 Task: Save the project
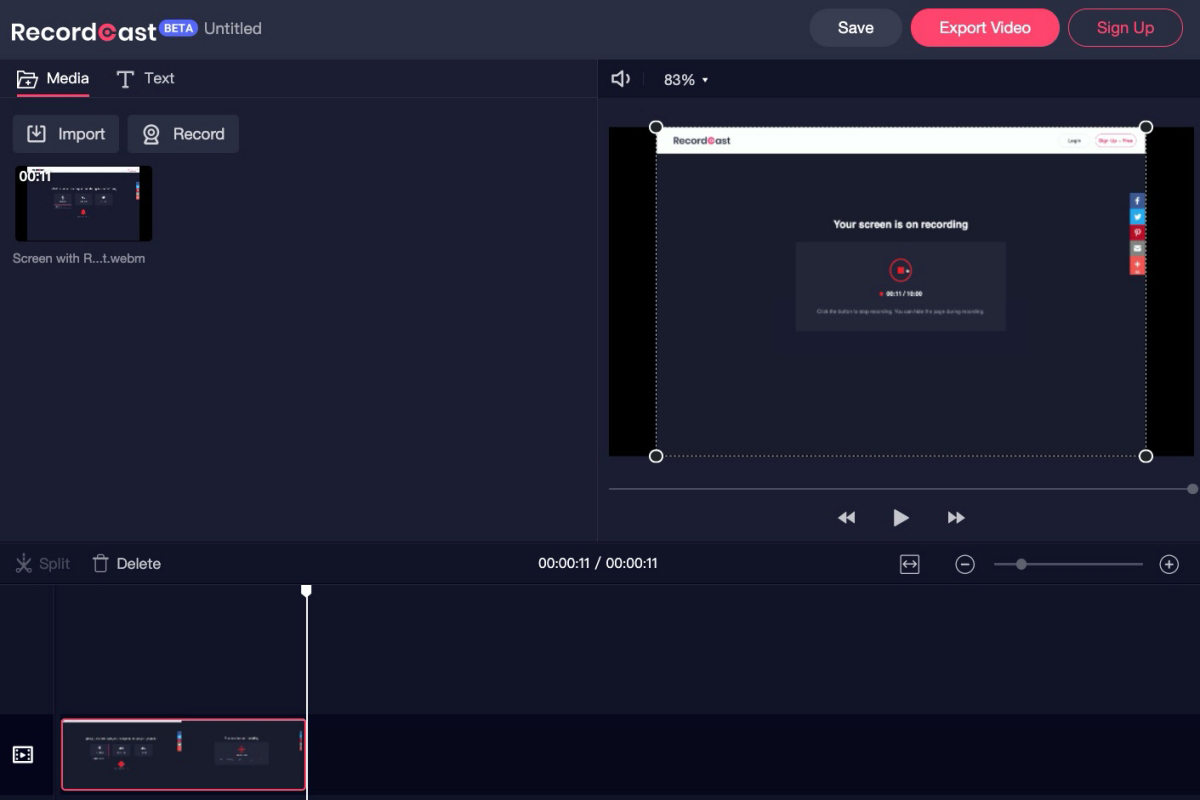855,28
